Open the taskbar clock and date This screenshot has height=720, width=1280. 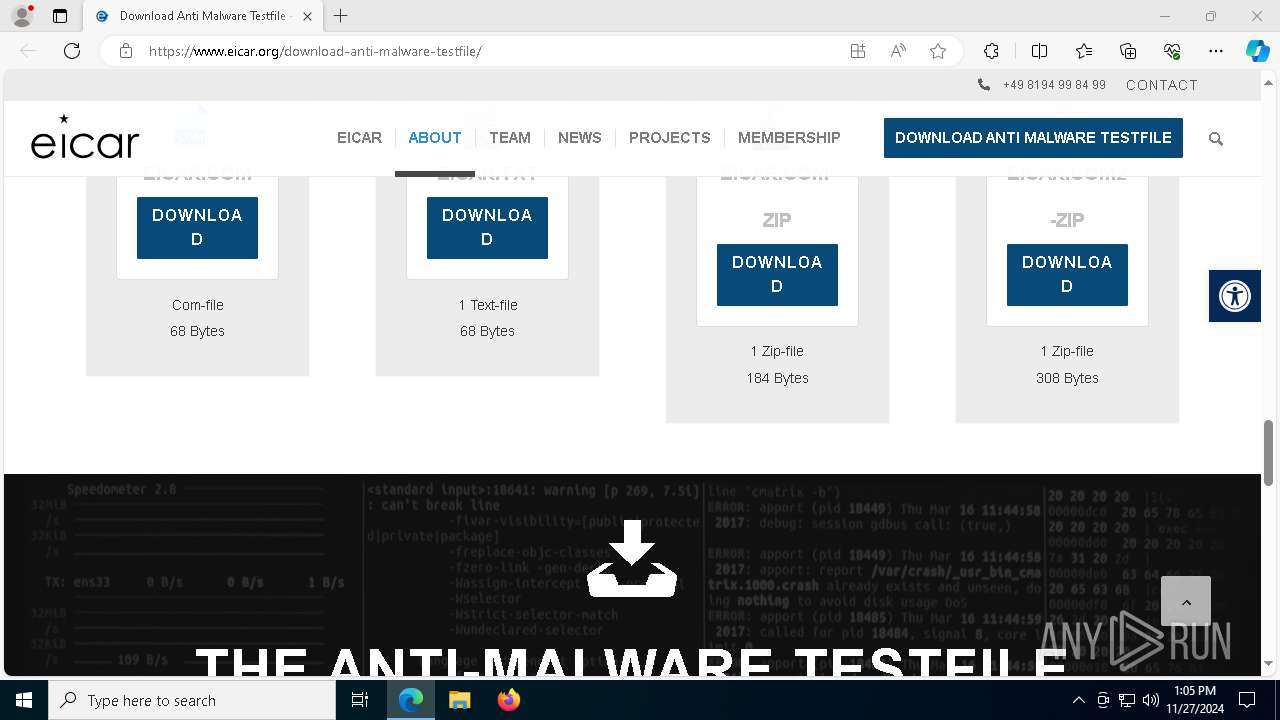[1195, 700]
